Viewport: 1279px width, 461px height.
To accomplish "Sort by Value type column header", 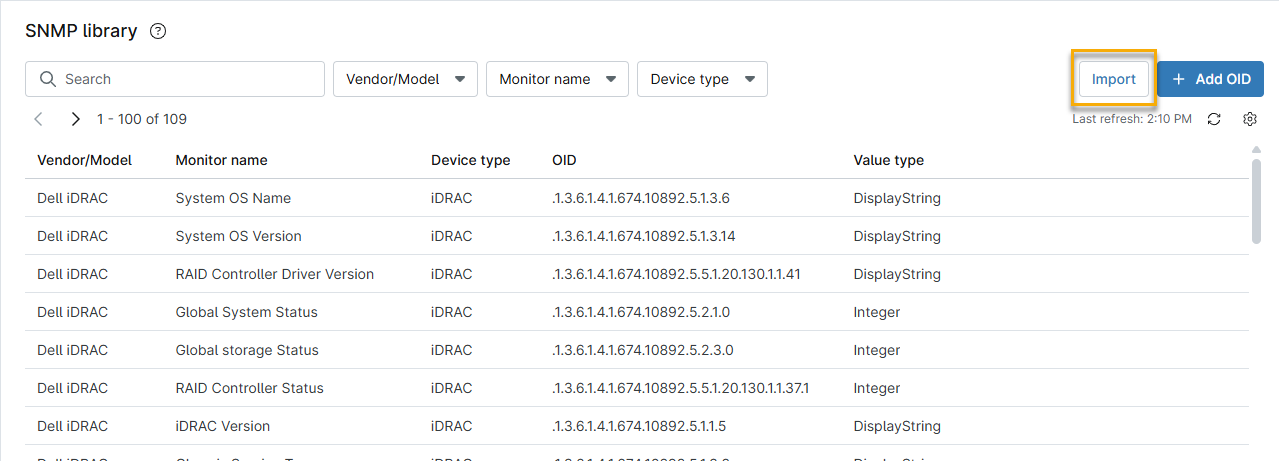I will (x=888, y=160).
